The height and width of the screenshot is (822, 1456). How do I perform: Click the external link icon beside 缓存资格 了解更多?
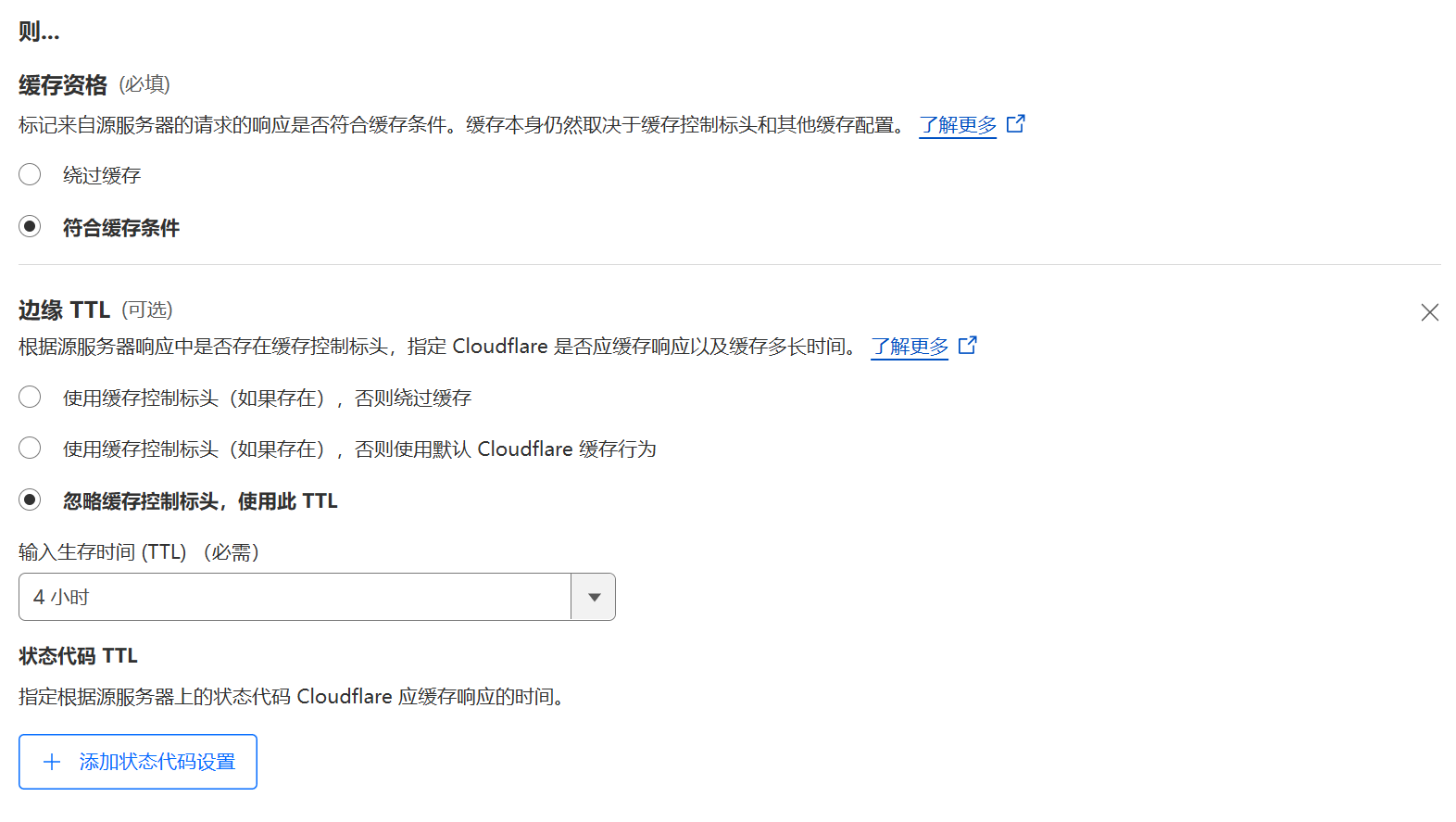(x=1016, y=123)
